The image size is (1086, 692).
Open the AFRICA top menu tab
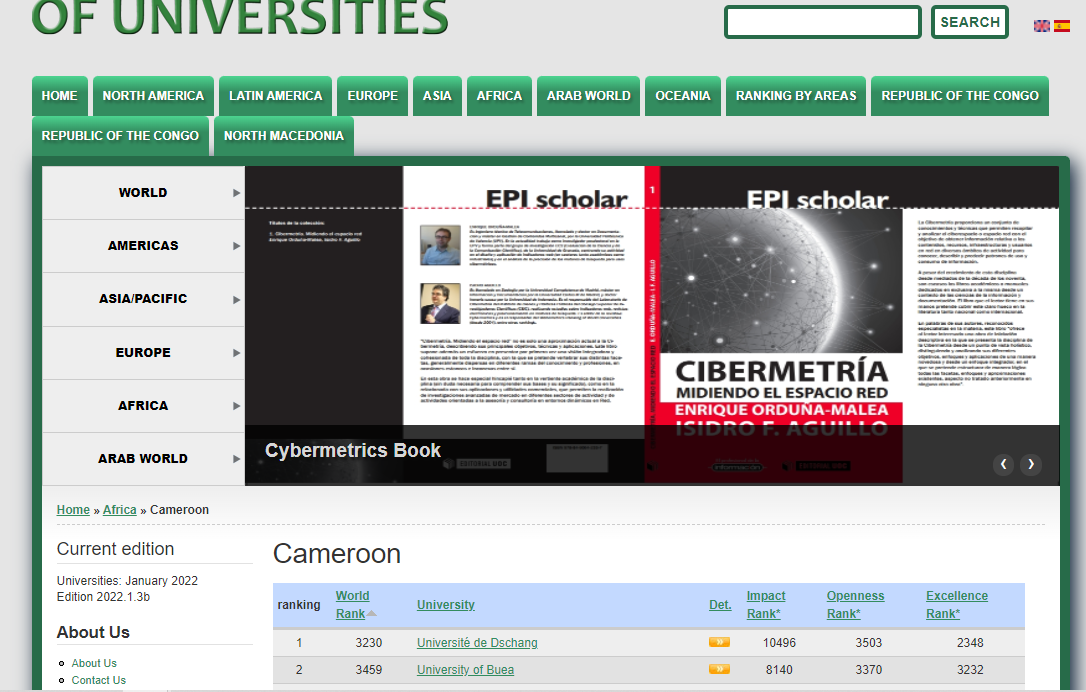coord(499,96)
